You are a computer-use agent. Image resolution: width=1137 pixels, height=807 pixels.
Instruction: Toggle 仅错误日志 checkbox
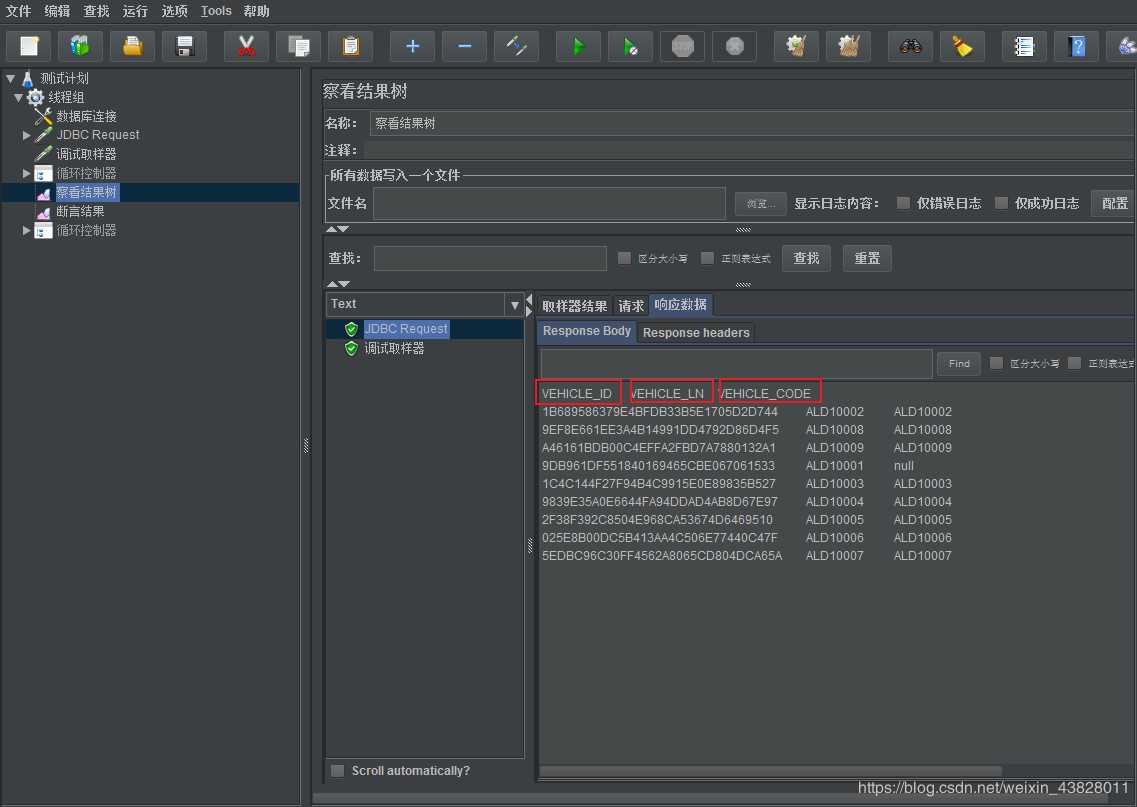(903, 203)
